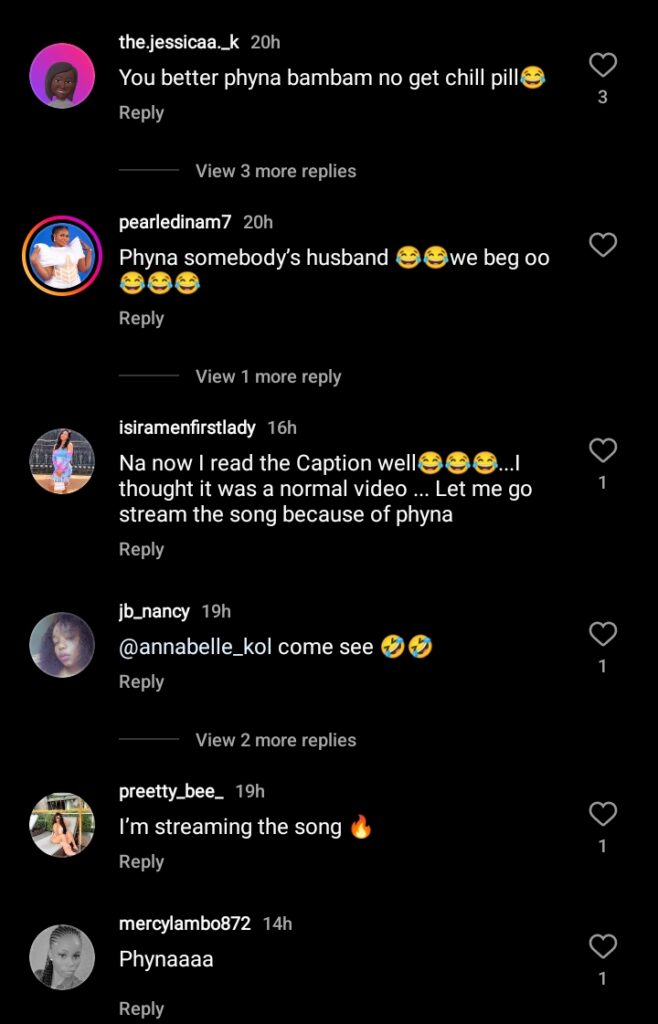Expand 'View 1 more reply'

(268, 377)
